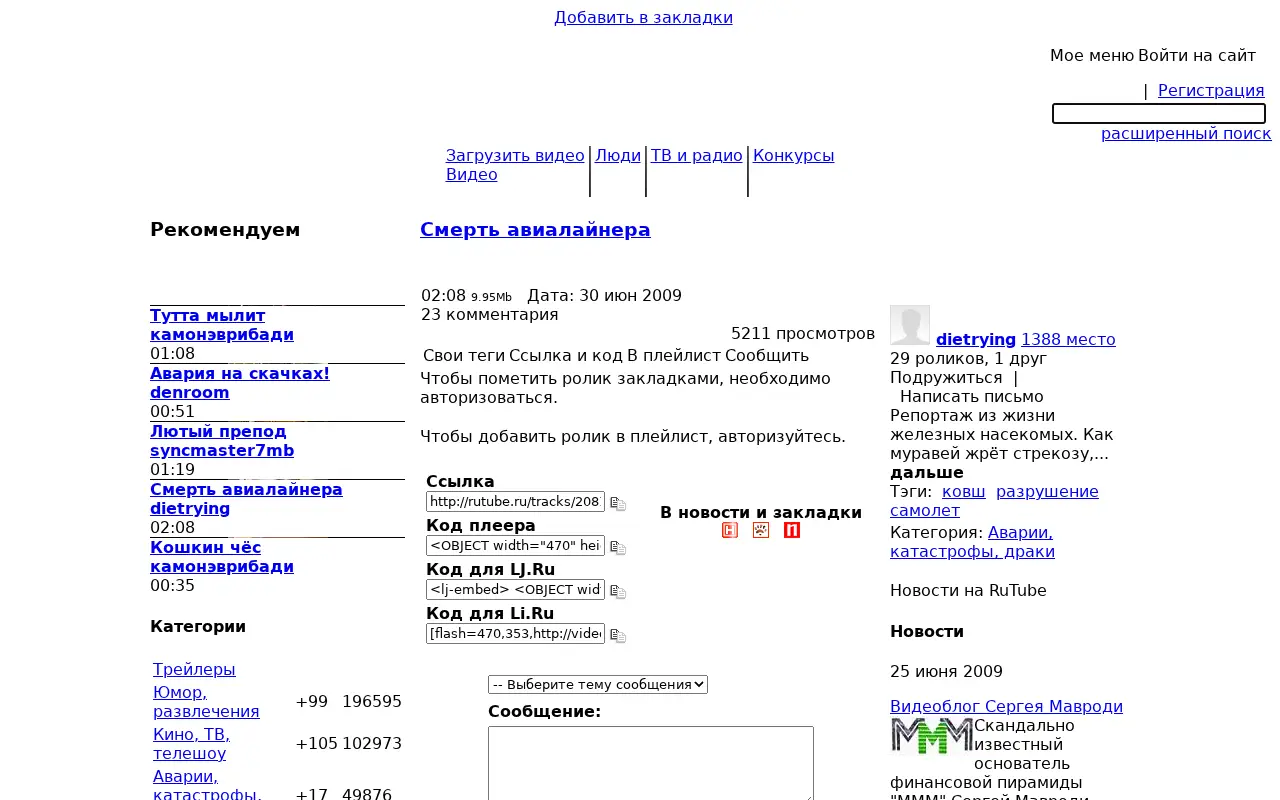Screen dimensions: 1280x800
Task: Open the ТВ и радио section
Action: click(x=697, y=156)
